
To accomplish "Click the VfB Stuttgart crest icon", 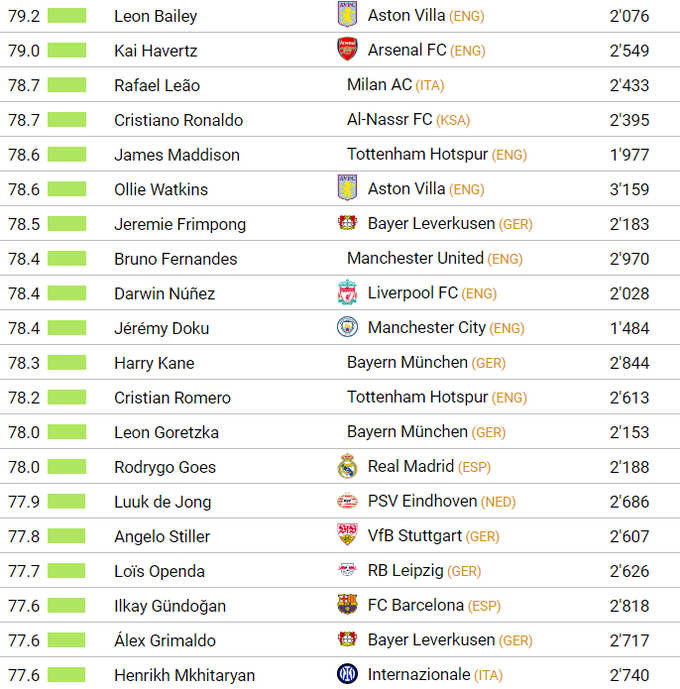I will tap(347, 535).
